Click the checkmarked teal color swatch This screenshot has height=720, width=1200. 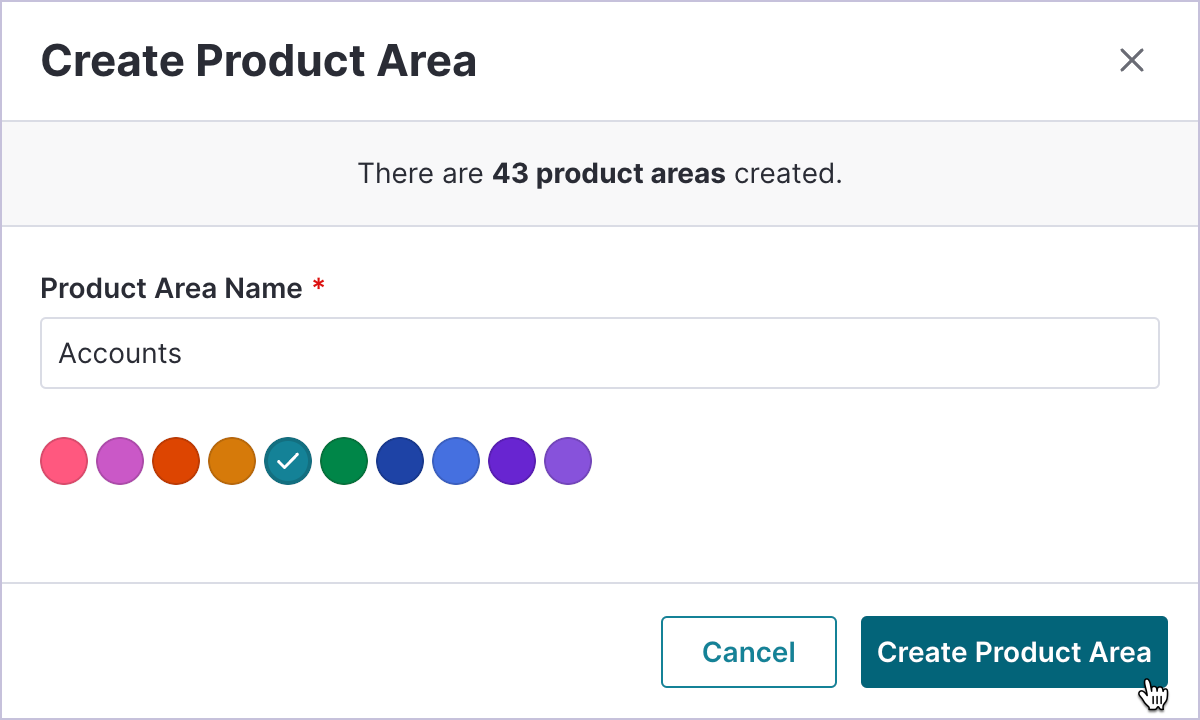[x=288, y=461]
